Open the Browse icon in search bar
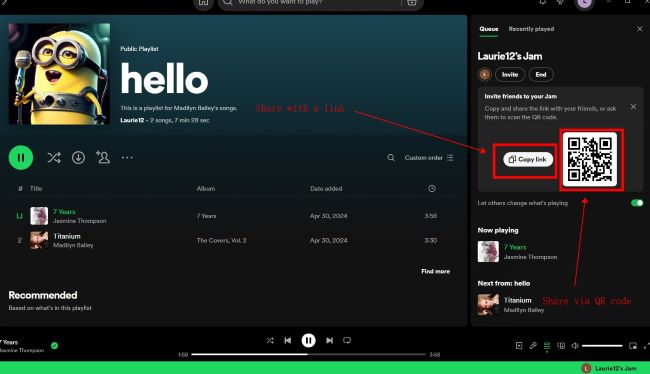This screenshot has width=650, height=374. click(x=412, y=3)
